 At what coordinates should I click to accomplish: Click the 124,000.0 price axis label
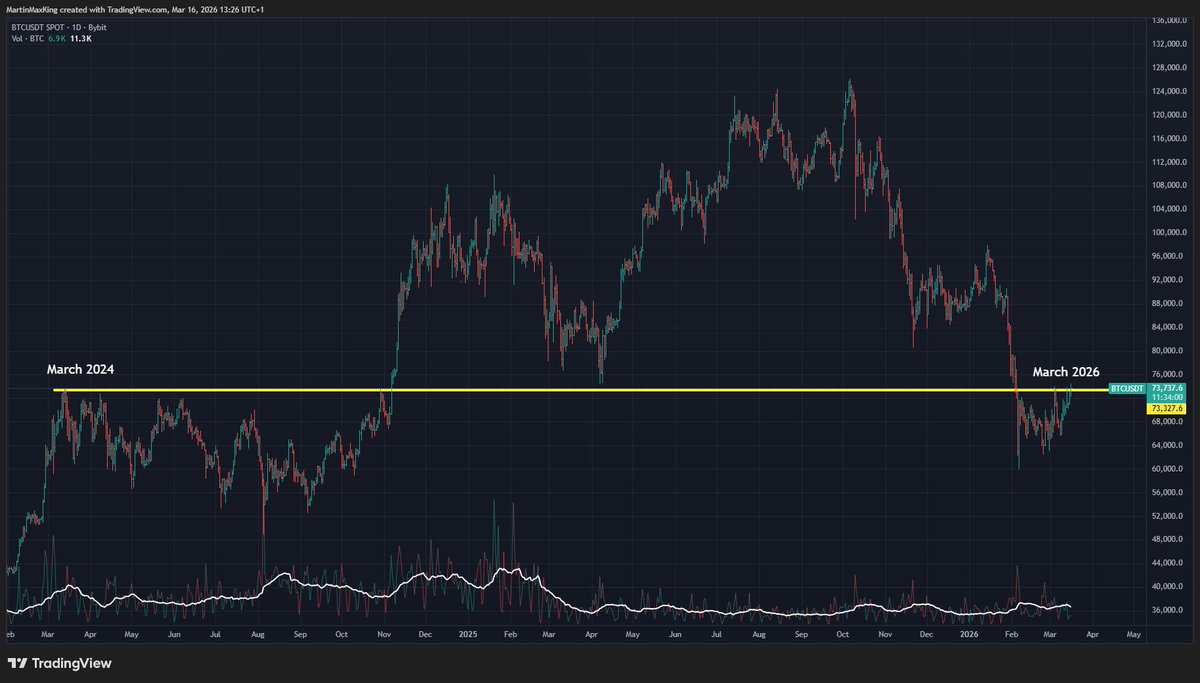(1168, 92)
